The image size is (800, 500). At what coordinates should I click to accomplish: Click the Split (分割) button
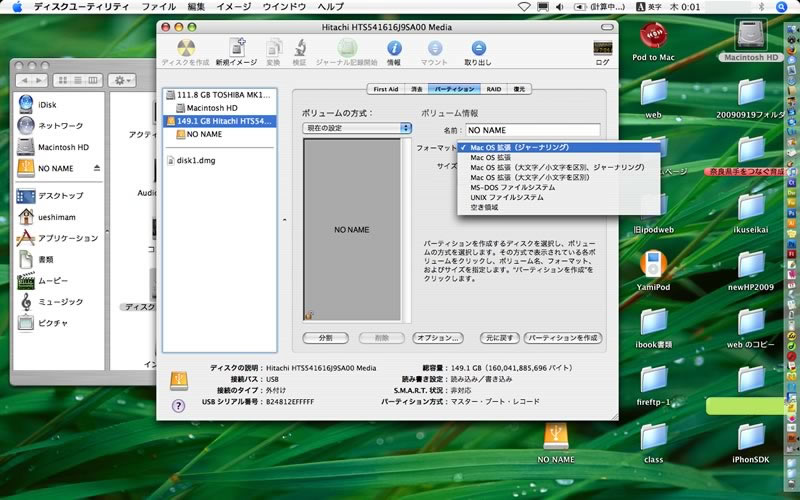(326, 338)
